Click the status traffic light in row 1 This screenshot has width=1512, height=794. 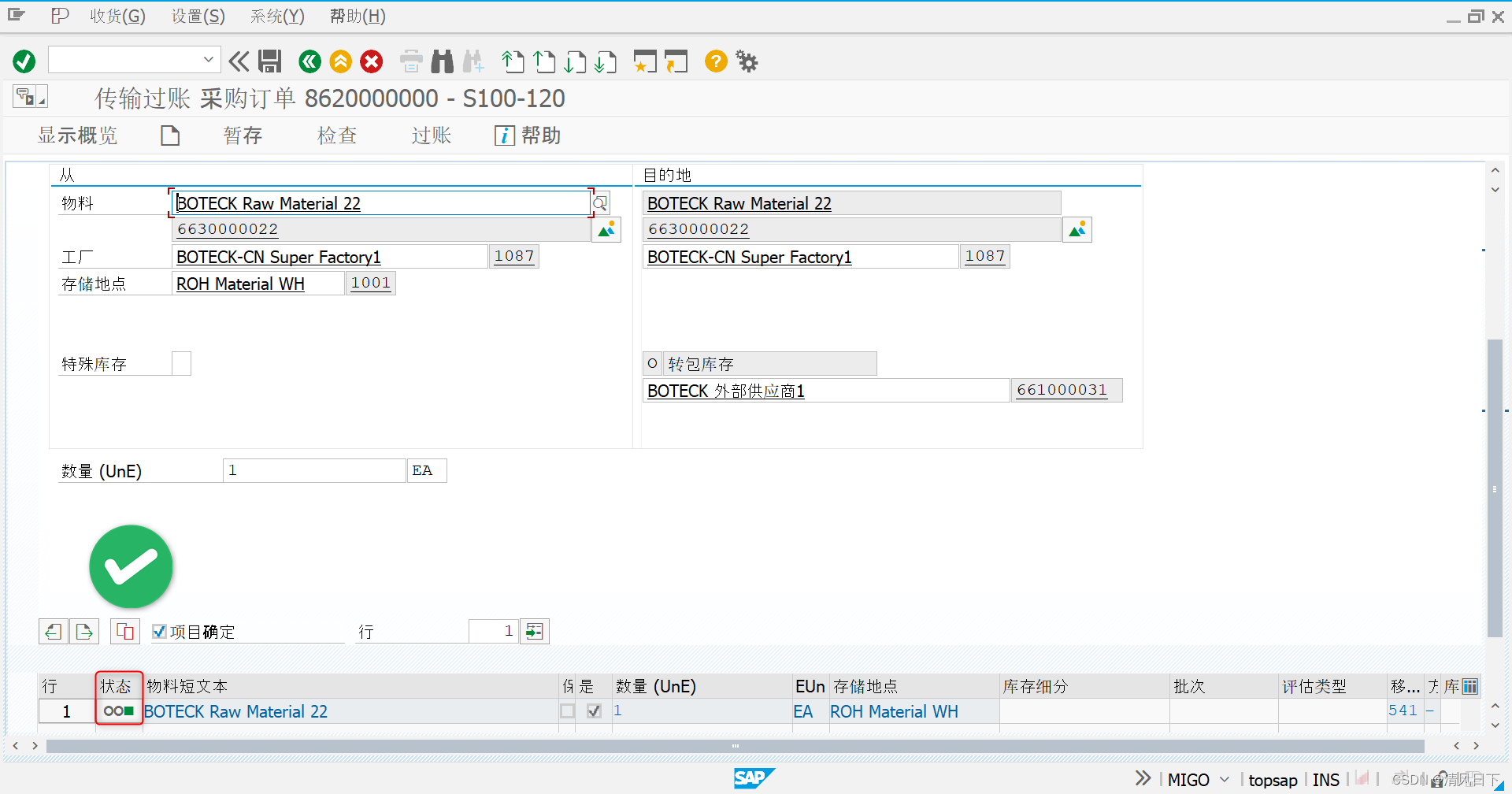click(119, 711)
